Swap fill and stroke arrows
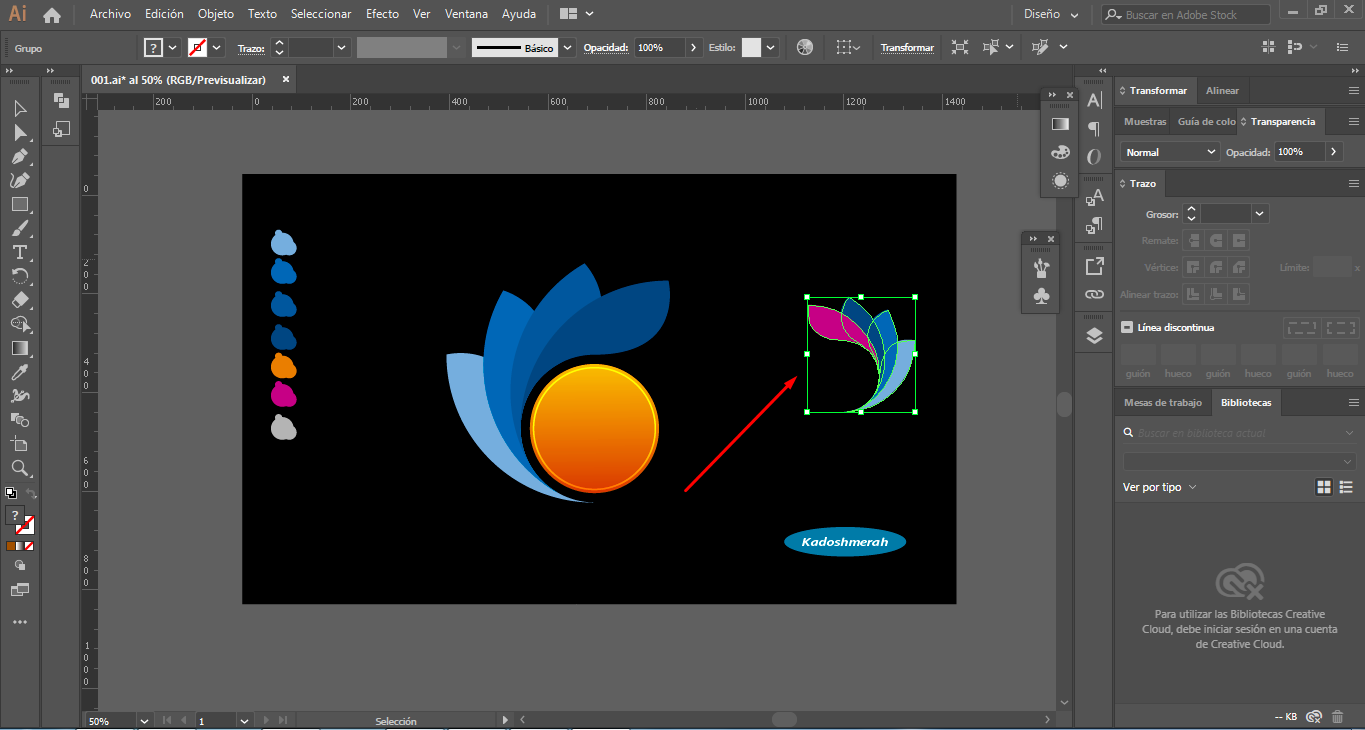 [31, 494]
